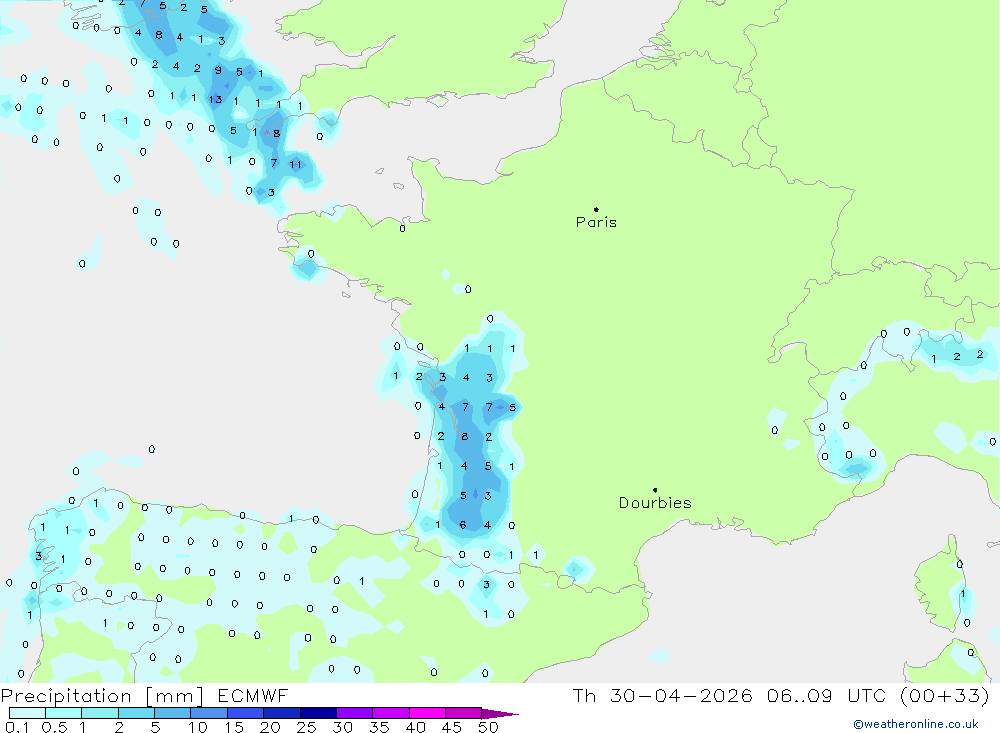The height and width of the screenshot is (733, 1000).
Task: Click the legend arrow tip beyond 50
Action: [500, 714]
